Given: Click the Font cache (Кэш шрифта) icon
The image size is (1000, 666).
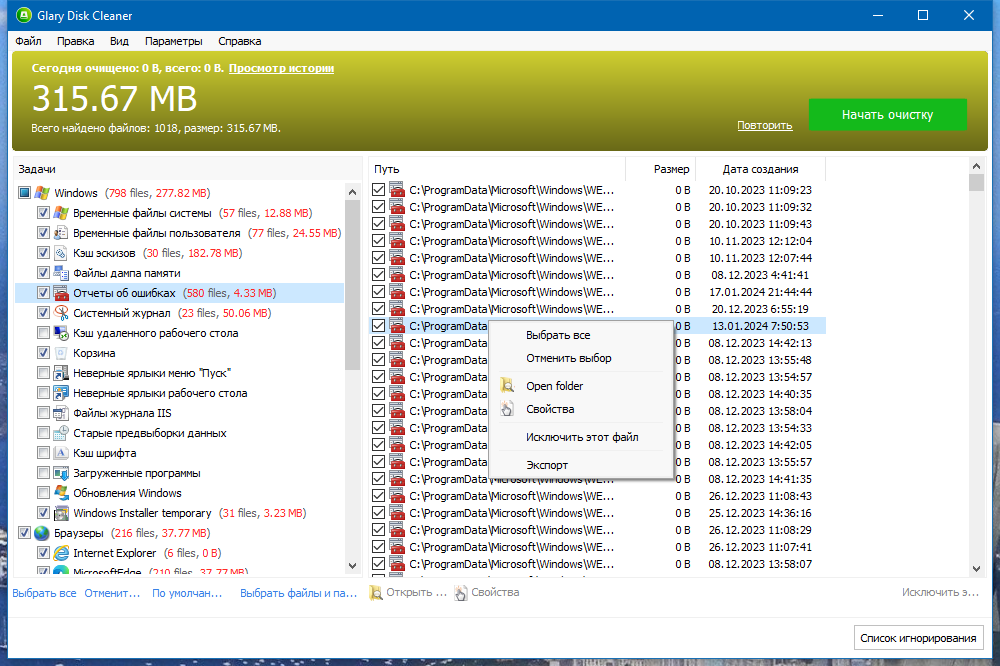Looking at the screenshot, I should point(61,453).
